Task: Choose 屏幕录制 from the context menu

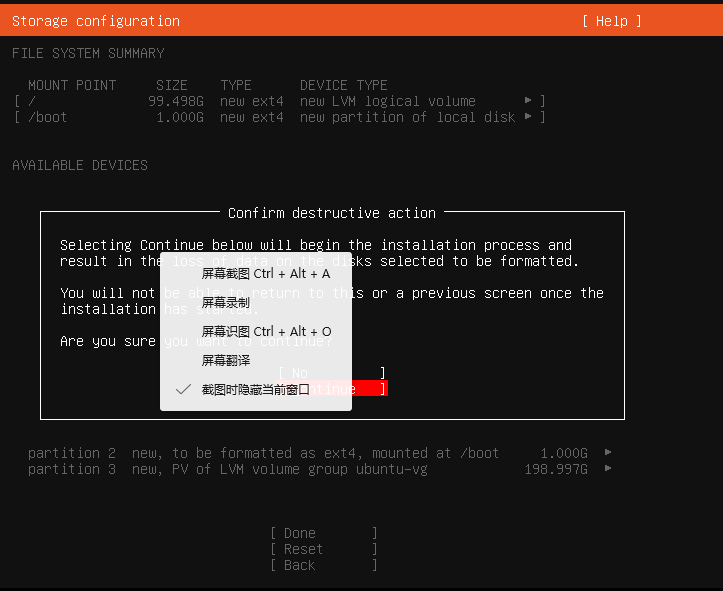Action: click(x=256, y=302)
